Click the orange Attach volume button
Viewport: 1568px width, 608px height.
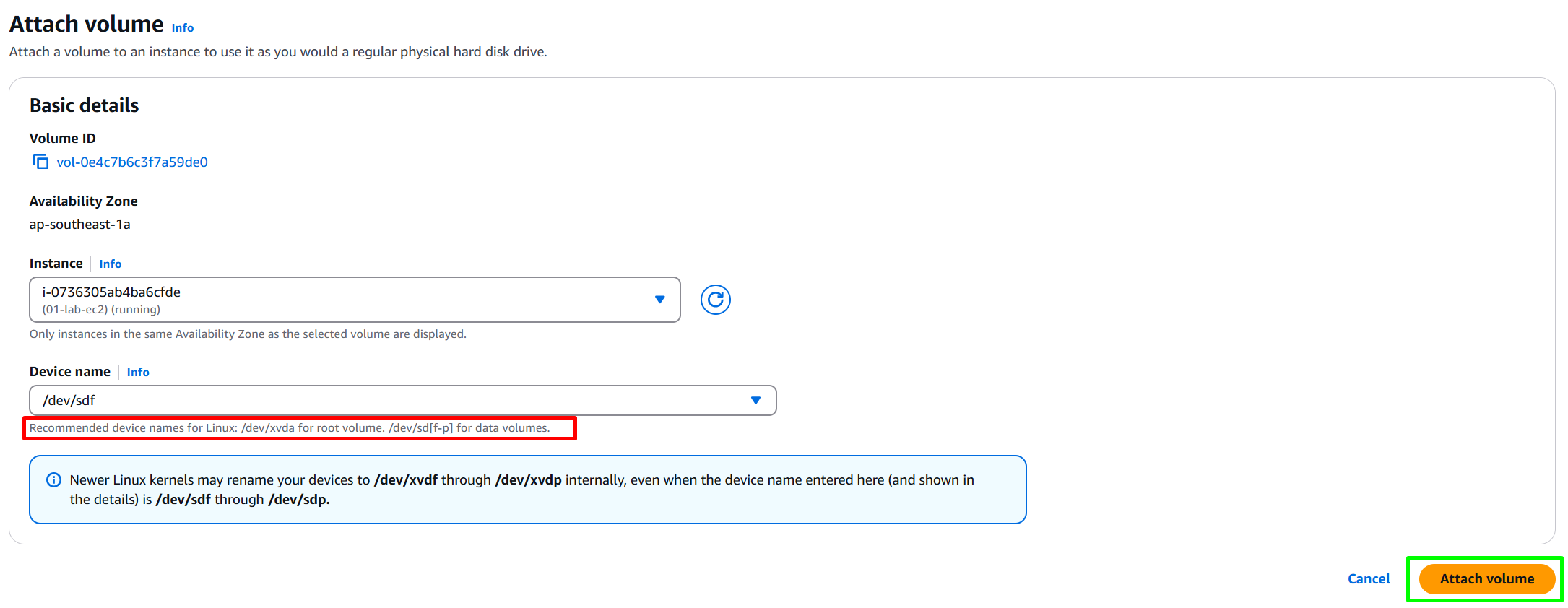(x=1486, y=578)
